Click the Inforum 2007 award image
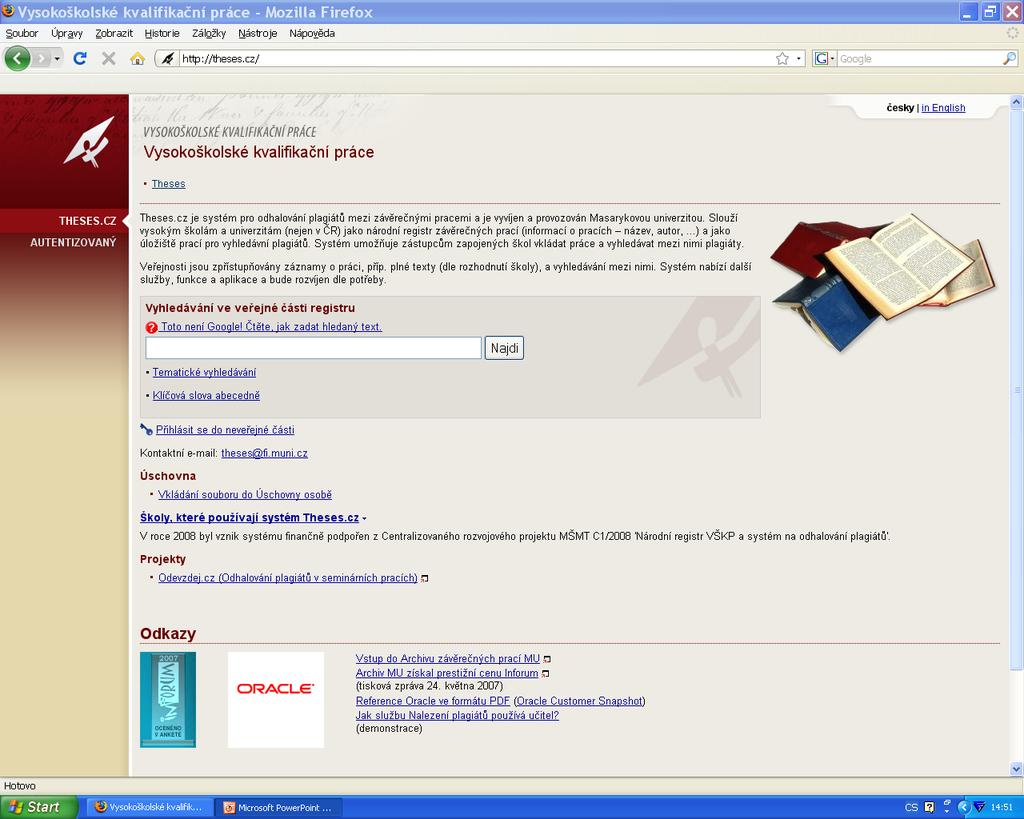This screenshot has height=819, width=1024. pos(168,699)
